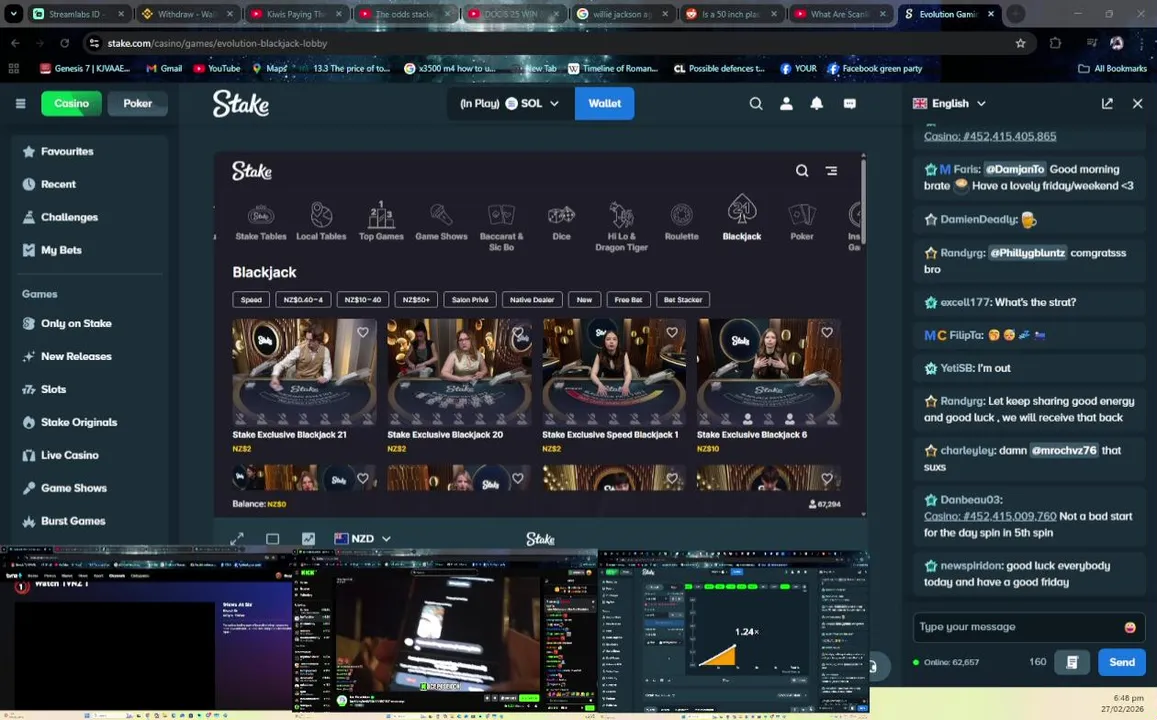Open the notifications bell
This screenshot has width=1157, height=720.
point(817,104)
